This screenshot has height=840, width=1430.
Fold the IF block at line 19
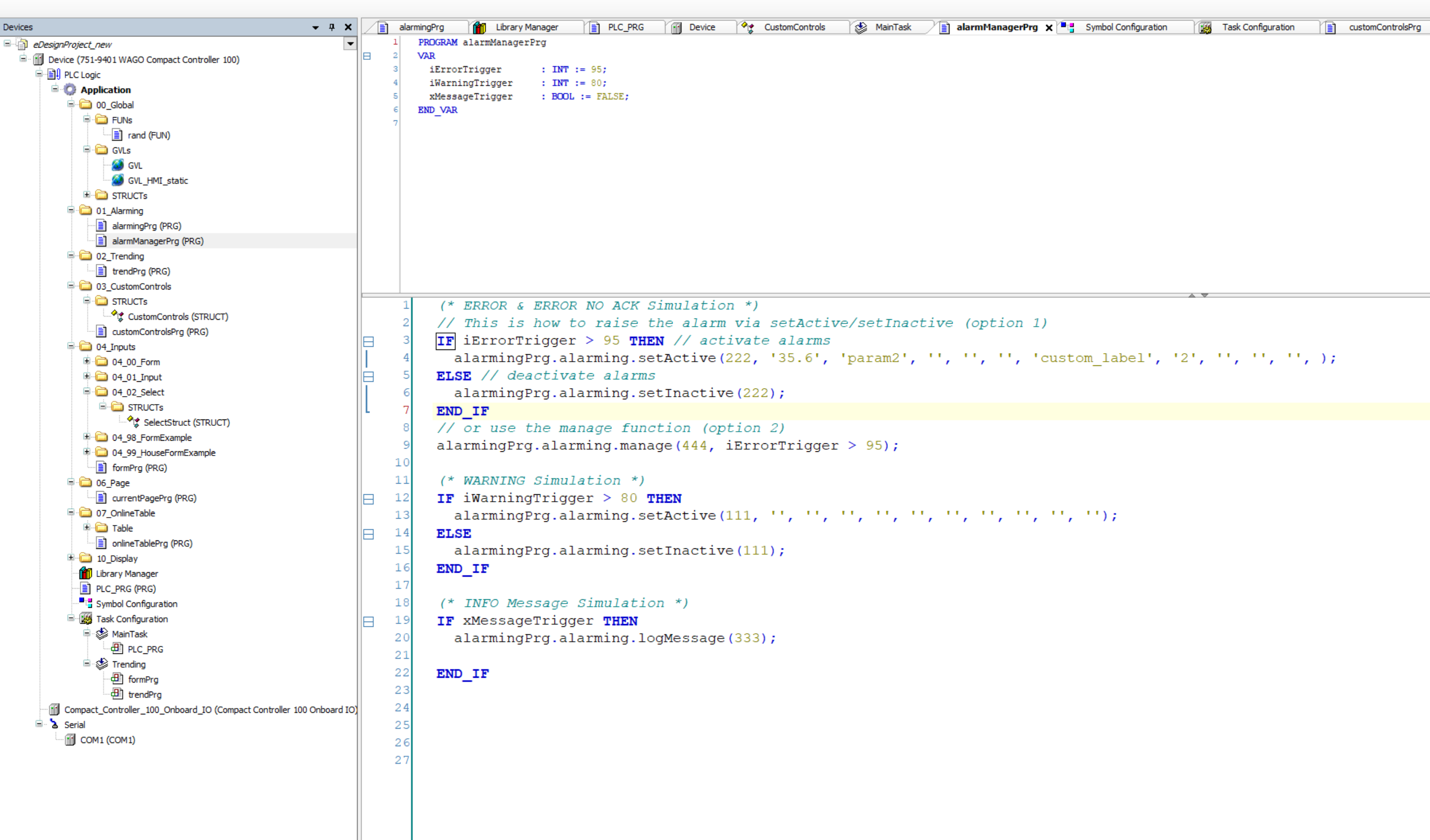coord(368,622)
